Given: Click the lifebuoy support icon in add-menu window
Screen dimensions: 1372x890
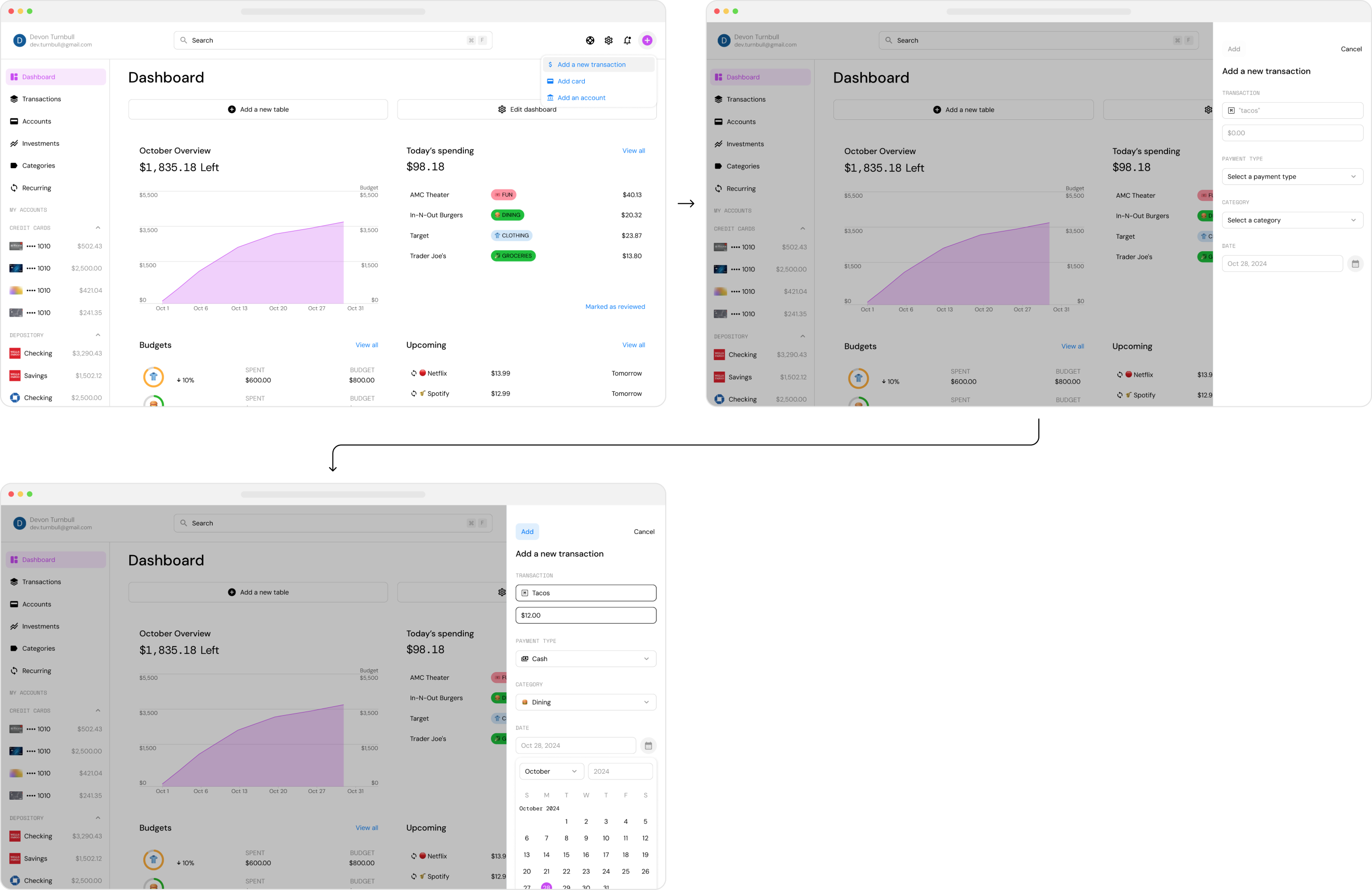Looking at the screenshot, I should pos(589,40).
